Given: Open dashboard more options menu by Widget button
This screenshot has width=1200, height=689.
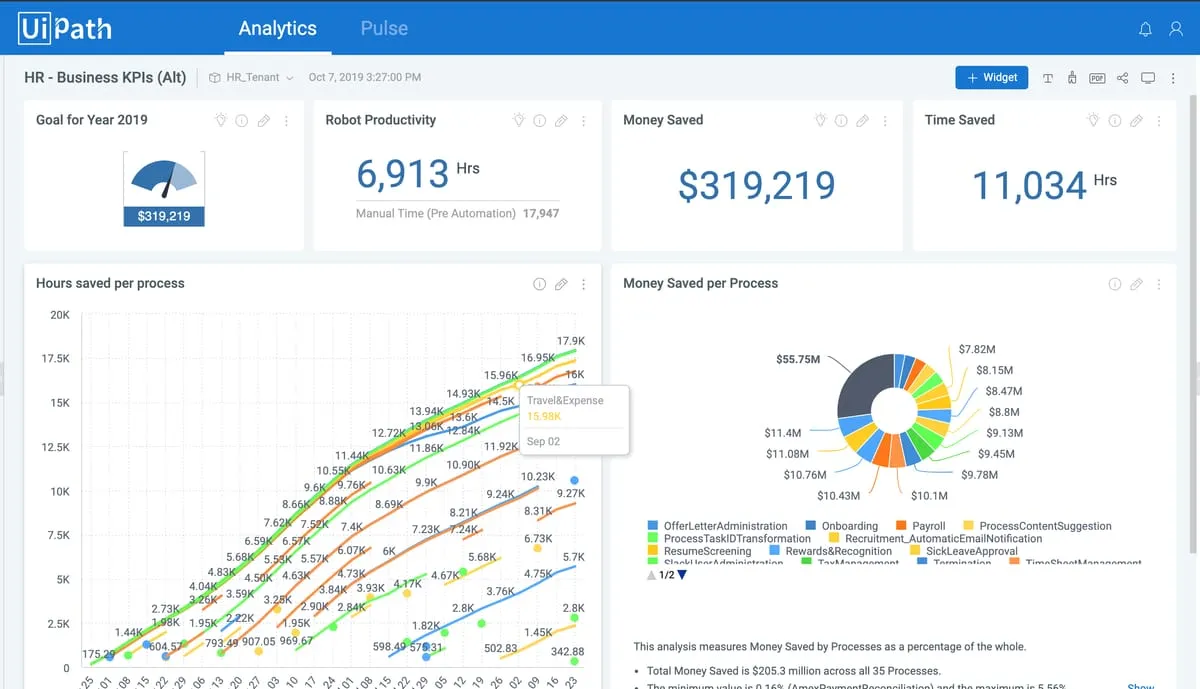Looking at the screenshot, I should [x=1173, y=78].
